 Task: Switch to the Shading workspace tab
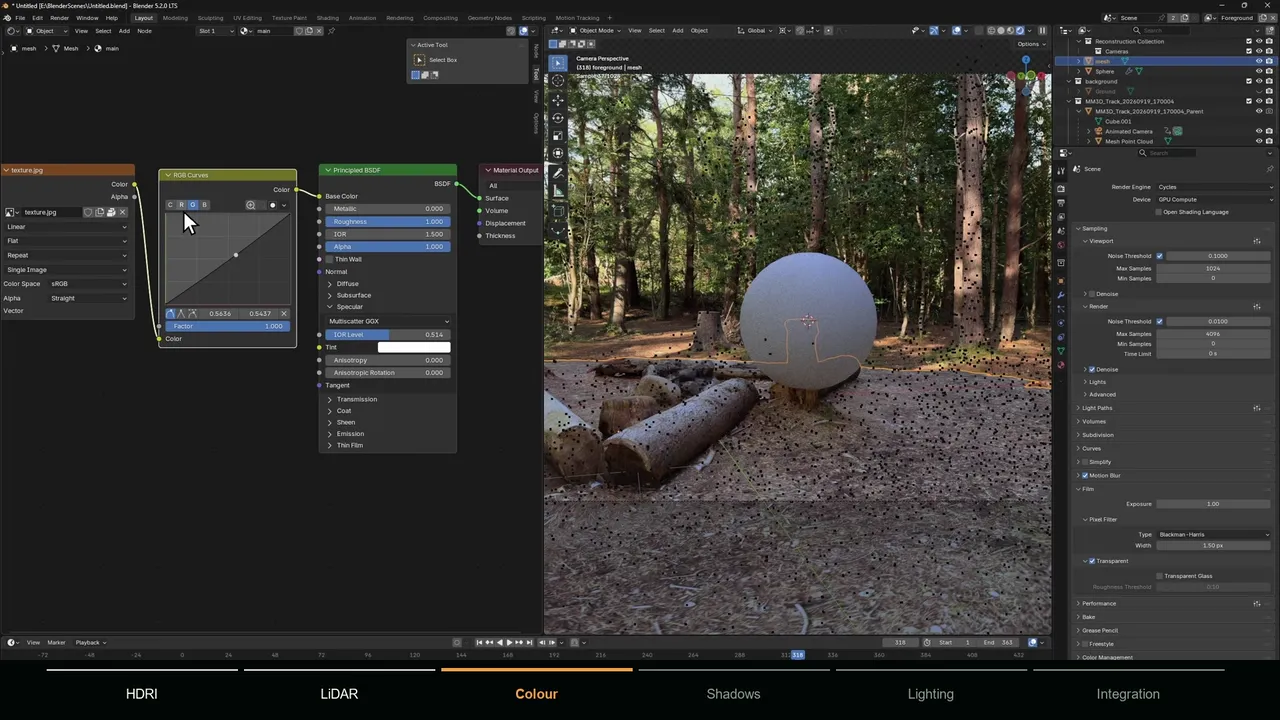click(x=327, y=18)
